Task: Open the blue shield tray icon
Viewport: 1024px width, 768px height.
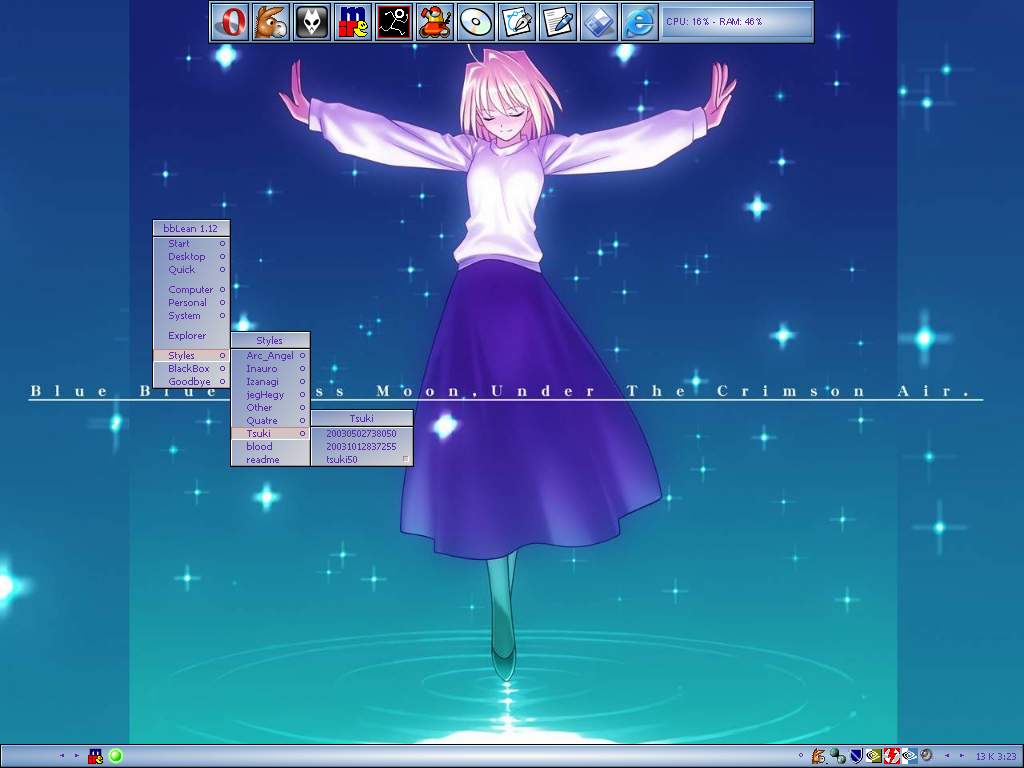Action: click(856, 756)
